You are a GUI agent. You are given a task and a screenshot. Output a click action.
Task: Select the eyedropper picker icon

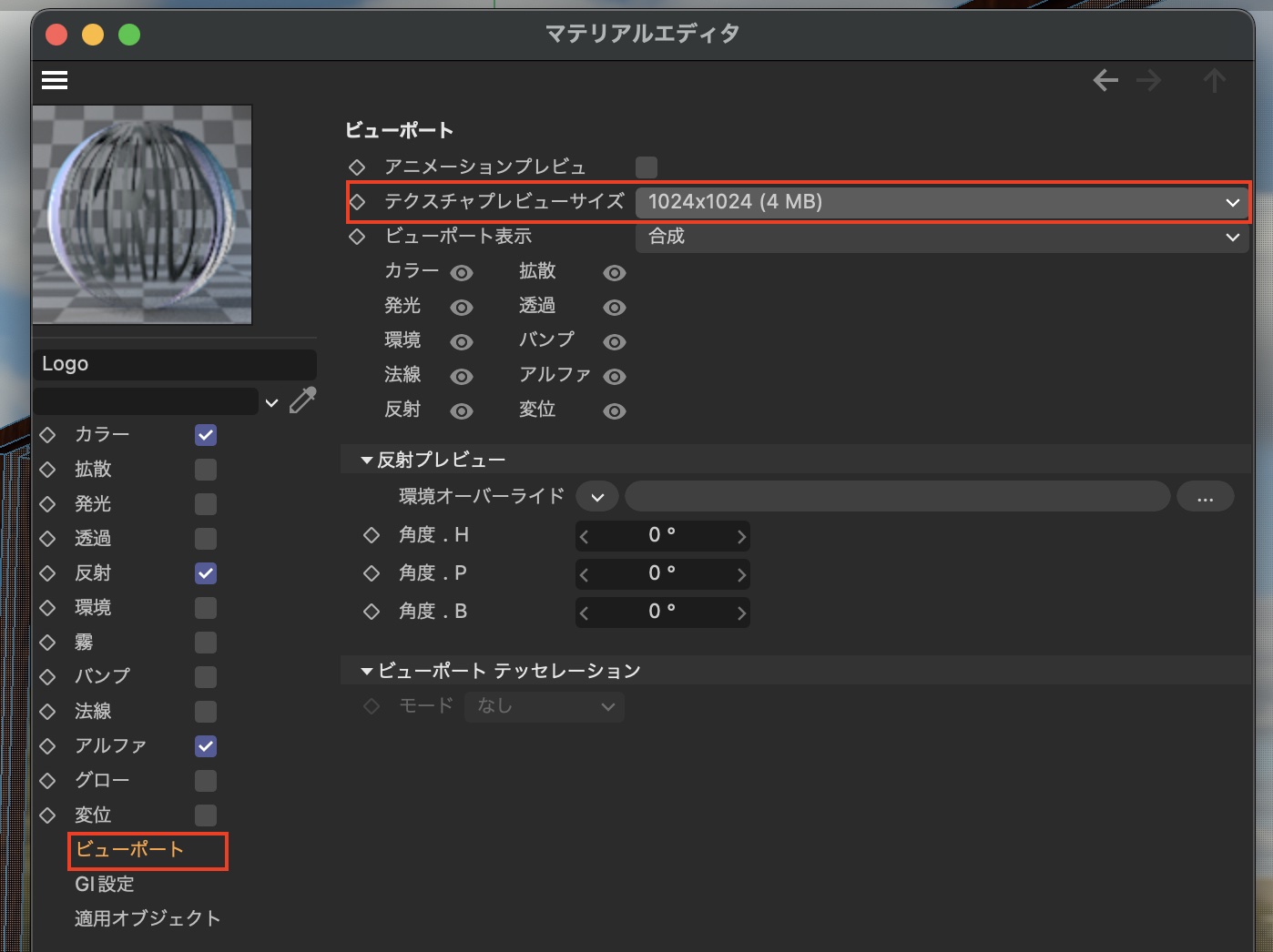[302, 400]
